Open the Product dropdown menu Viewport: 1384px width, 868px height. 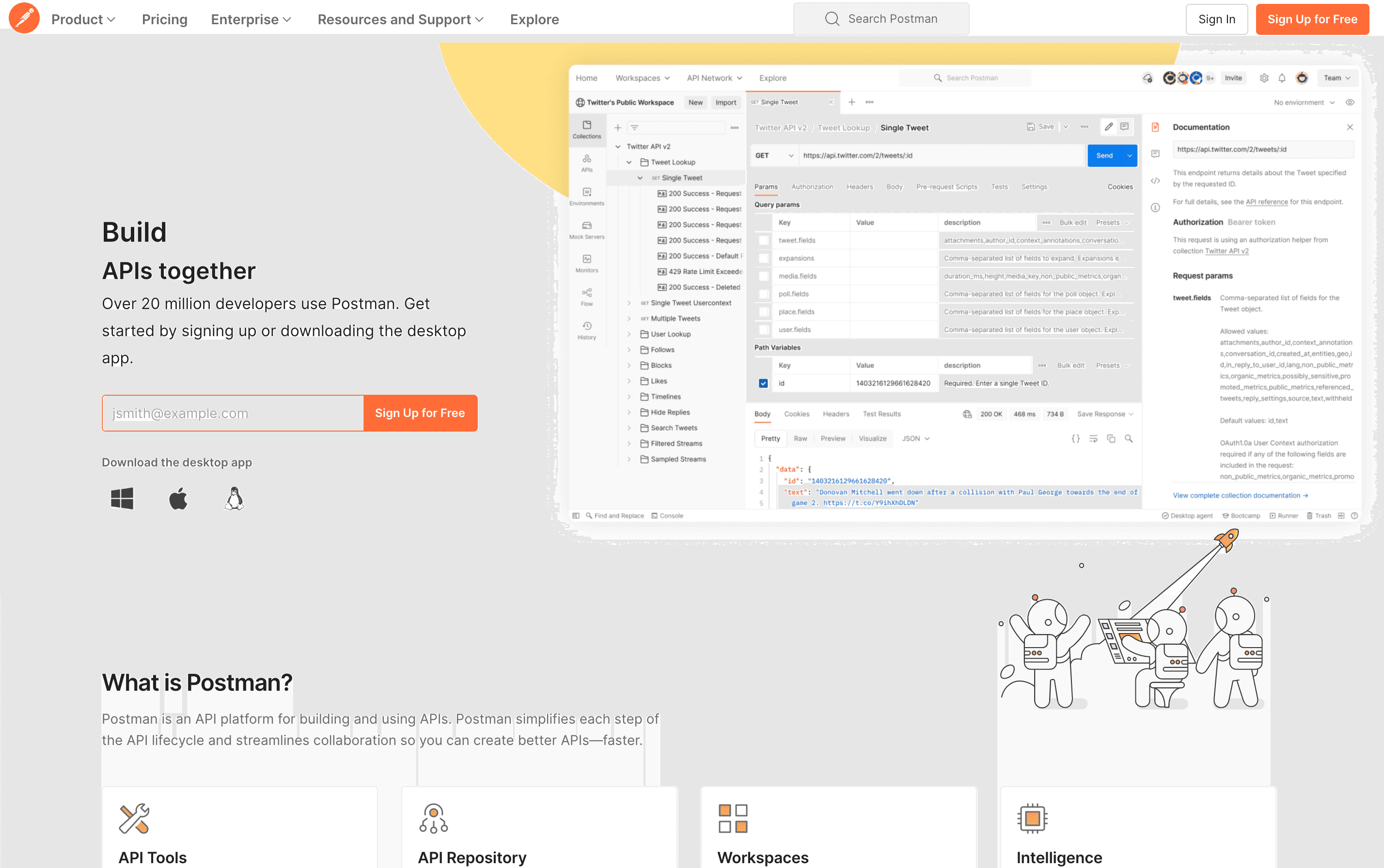[83, 19]
